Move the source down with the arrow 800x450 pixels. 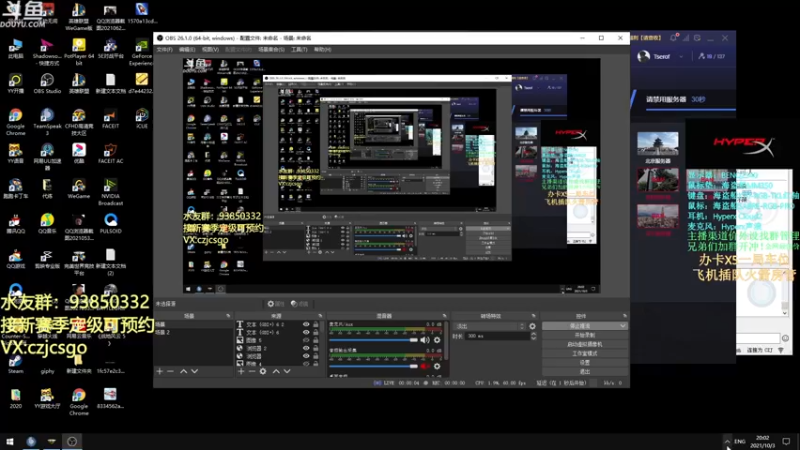coord(287,371)
